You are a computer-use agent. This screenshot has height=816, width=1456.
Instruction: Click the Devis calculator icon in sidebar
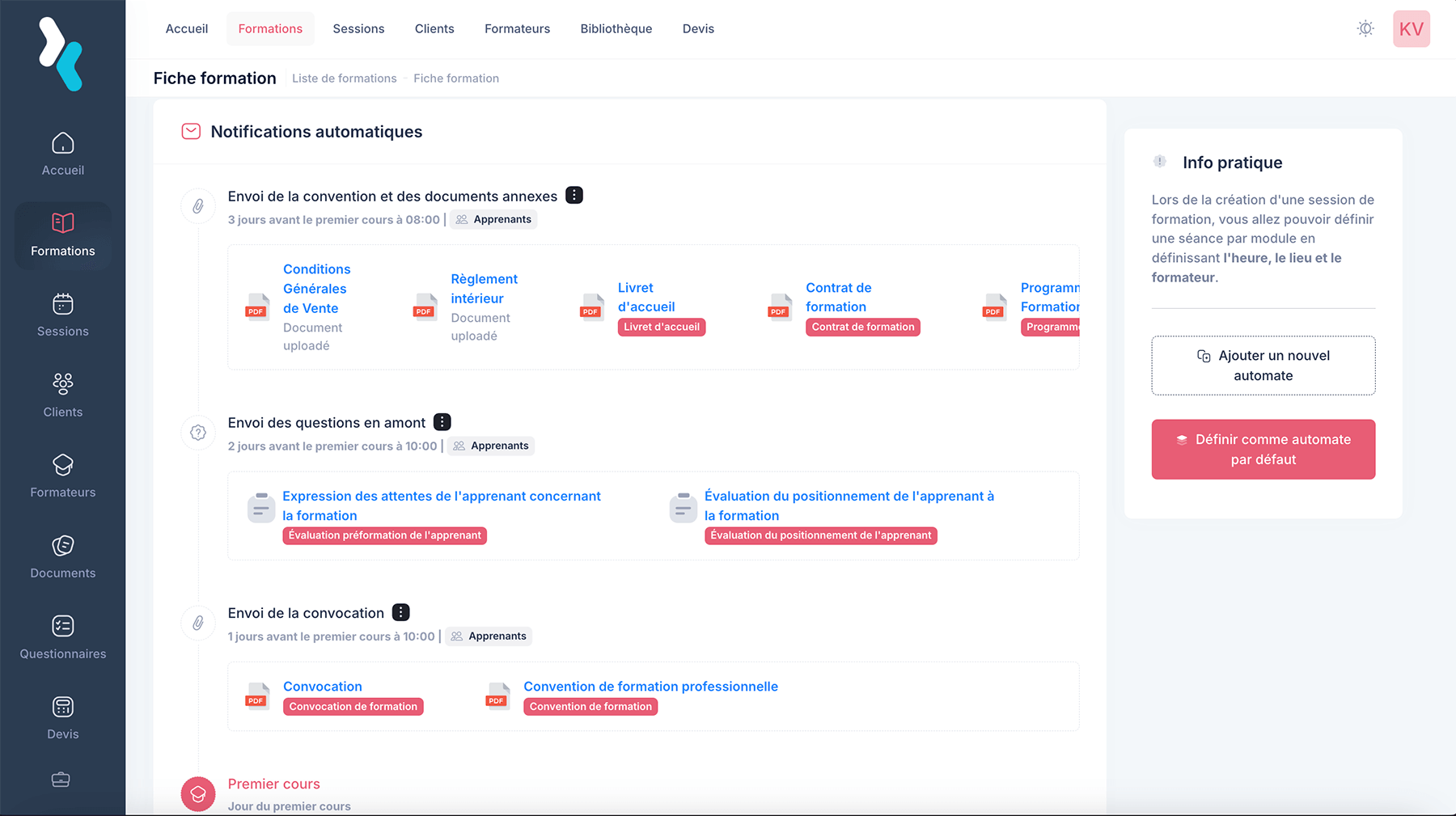pyautogui.click(x=62, y=708)
